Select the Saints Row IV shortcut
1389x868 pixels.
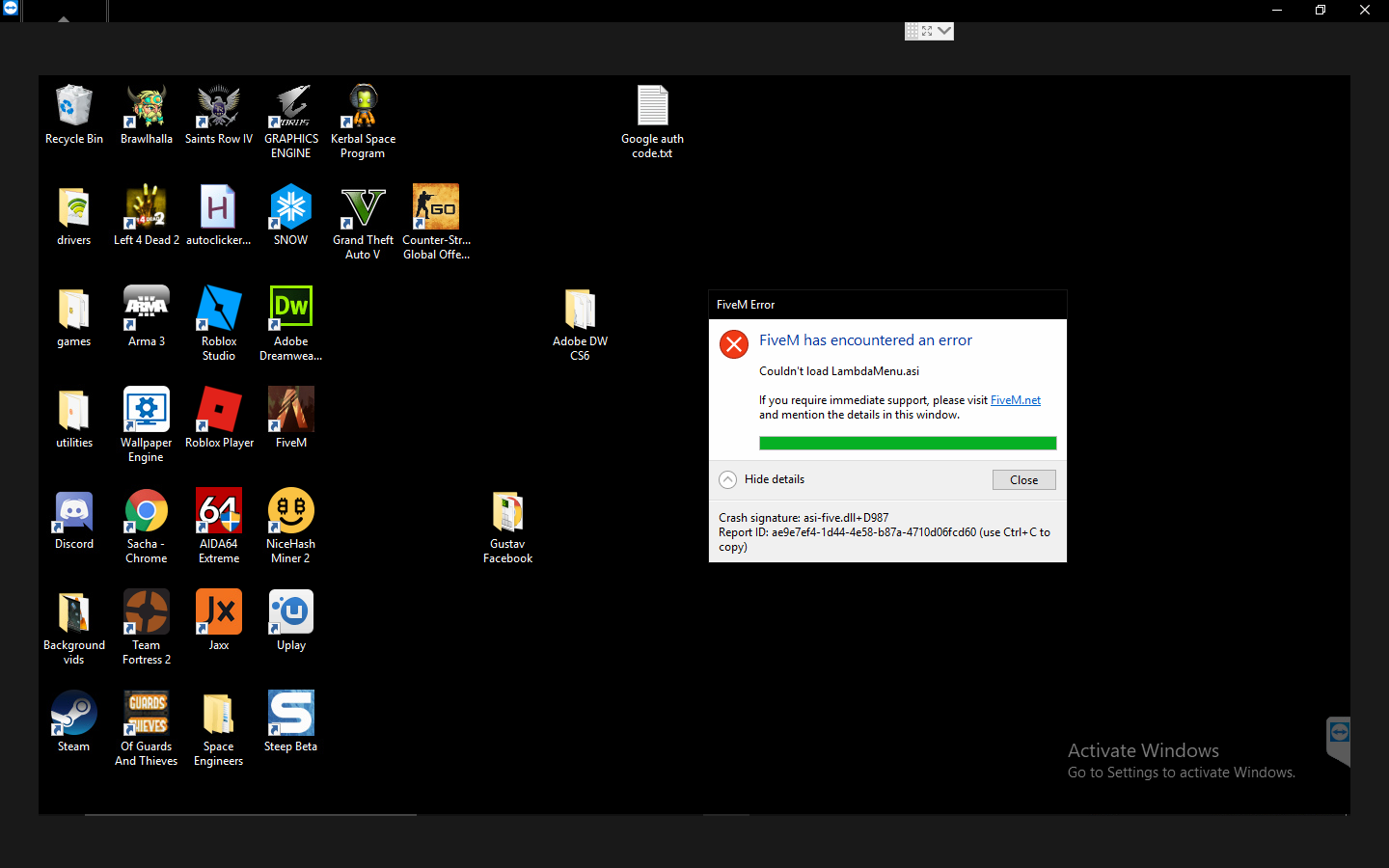point(219,115)
